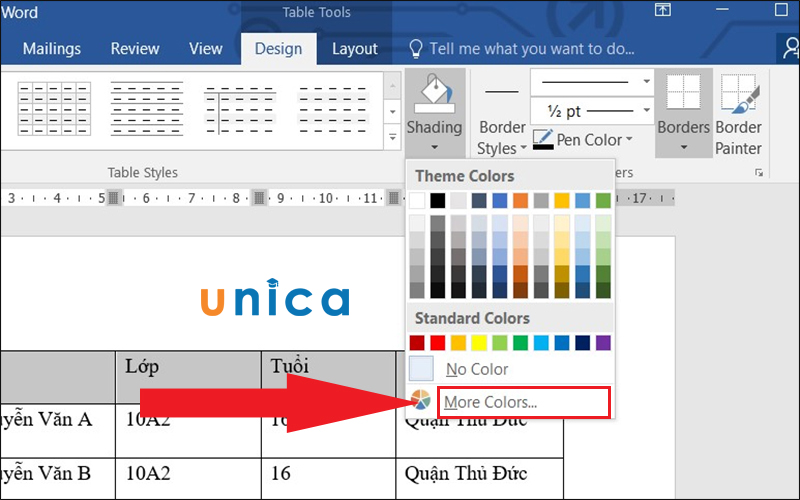Image resolution: width=800 pixels, height=500 pixels.
Task: Select light green standard color
Action: (499, 342)
